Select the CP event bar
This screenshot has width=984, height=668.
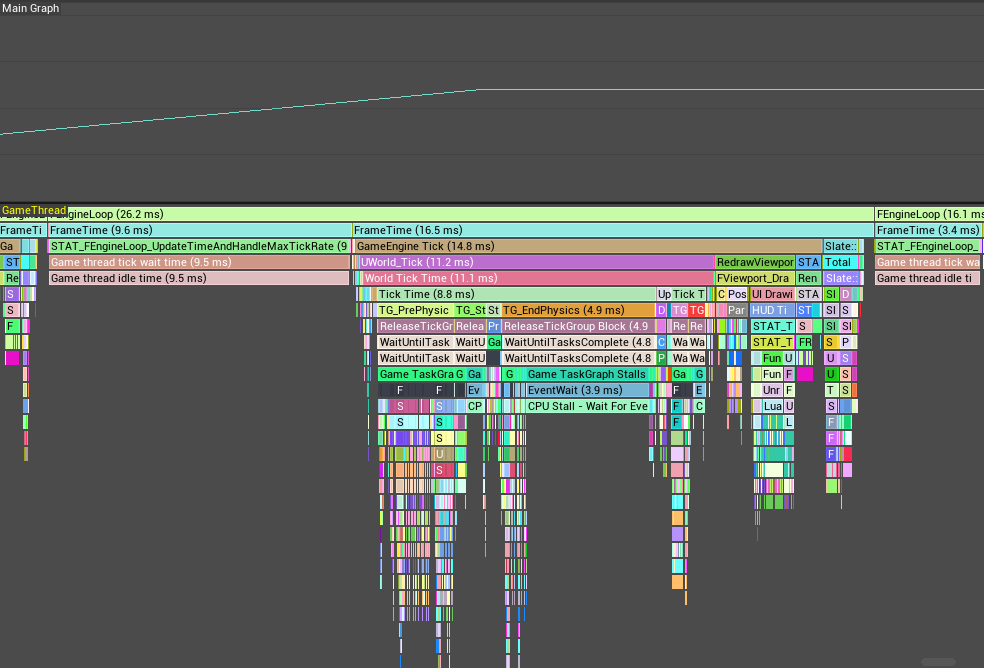(475, 406)
